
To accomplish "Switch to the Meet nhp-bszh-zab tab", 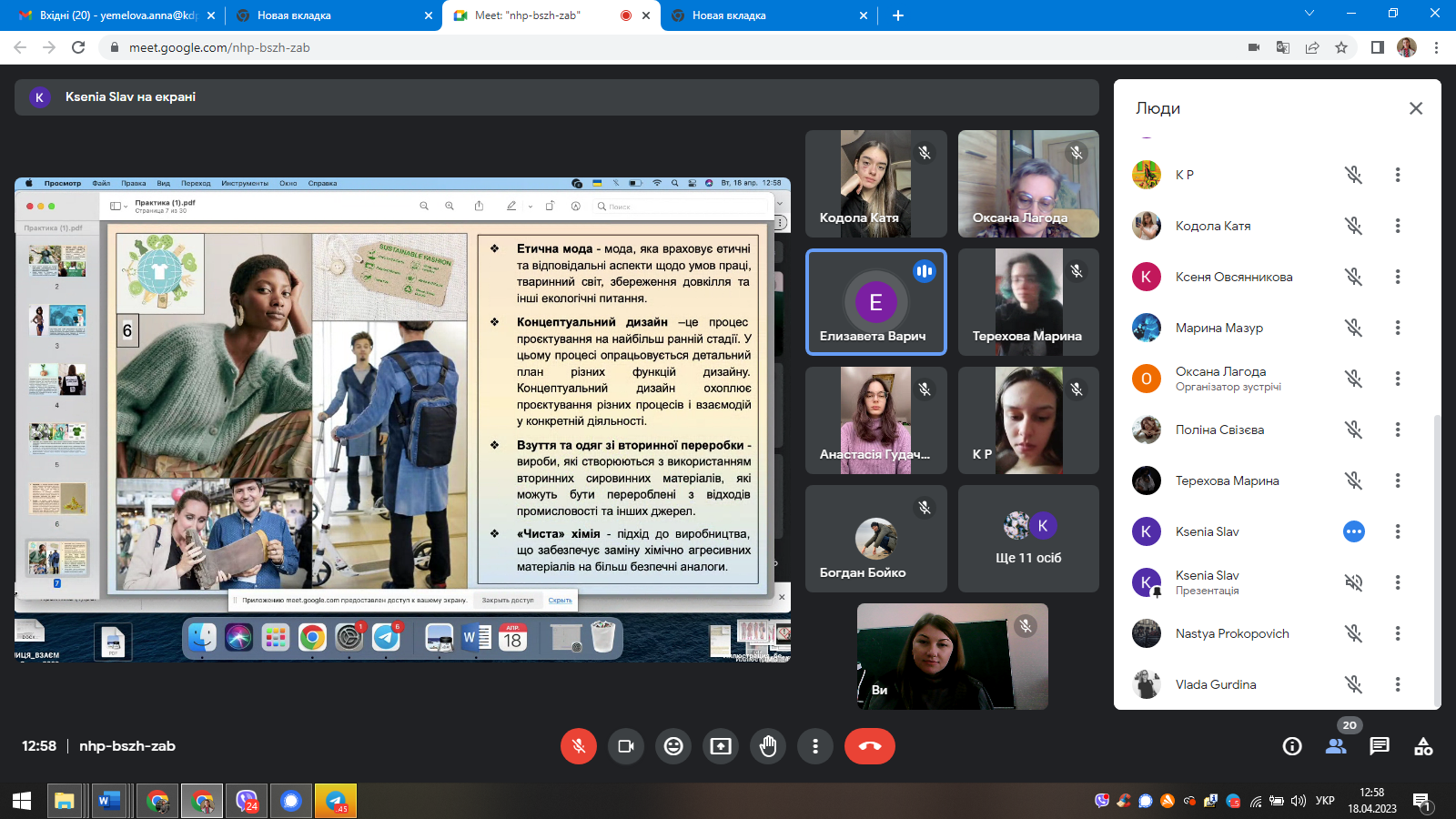I will pos(551,15).
